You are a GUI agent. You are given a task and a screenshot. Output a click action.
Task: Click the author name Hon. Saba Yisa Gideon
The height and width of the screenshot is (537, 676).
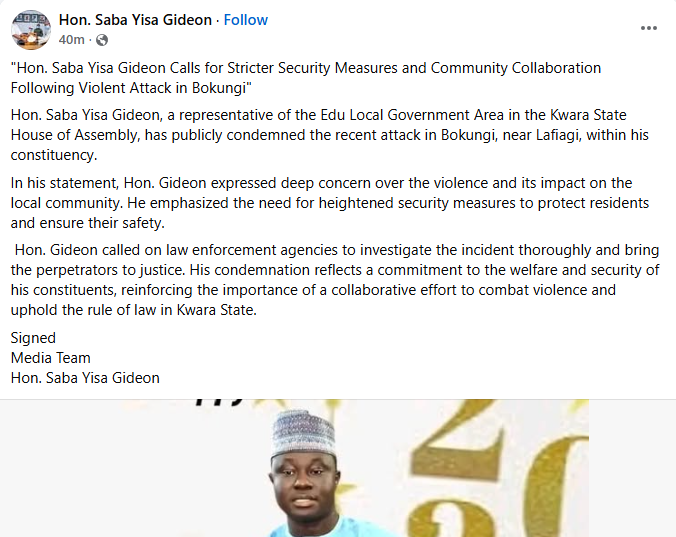(135, 20)
